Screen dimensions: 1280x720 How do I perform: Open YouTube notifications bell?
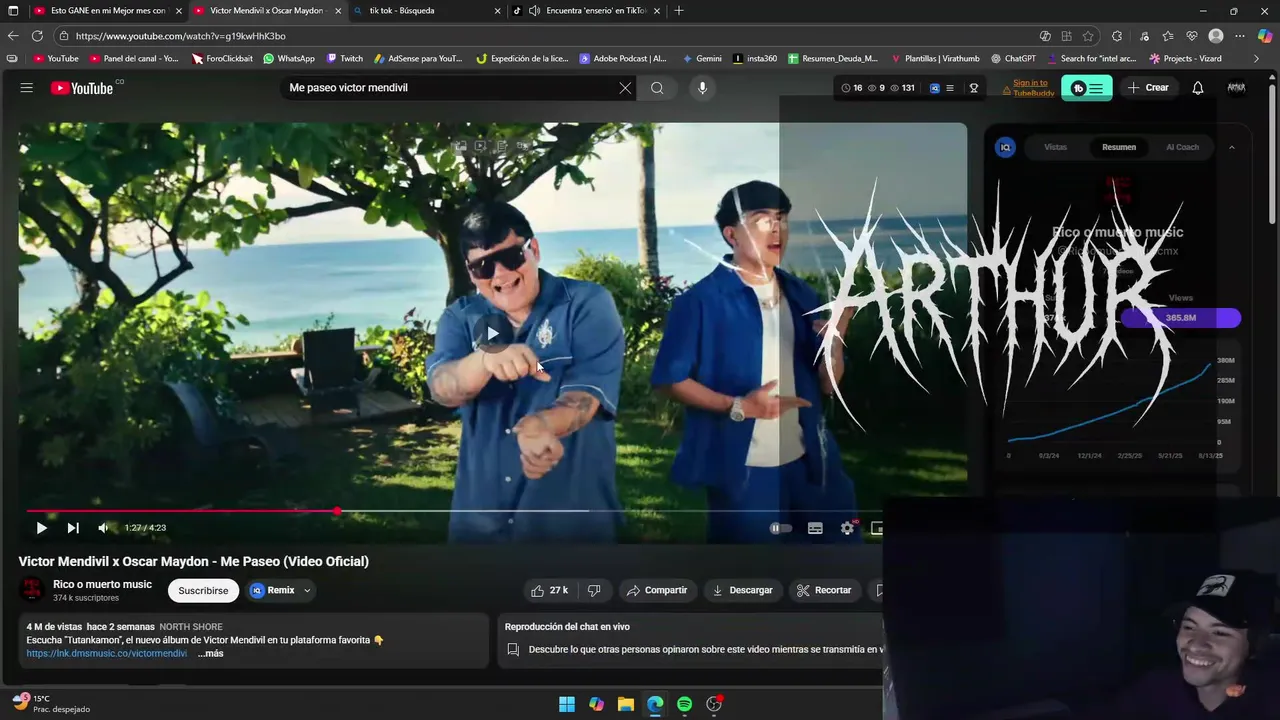1197,88
